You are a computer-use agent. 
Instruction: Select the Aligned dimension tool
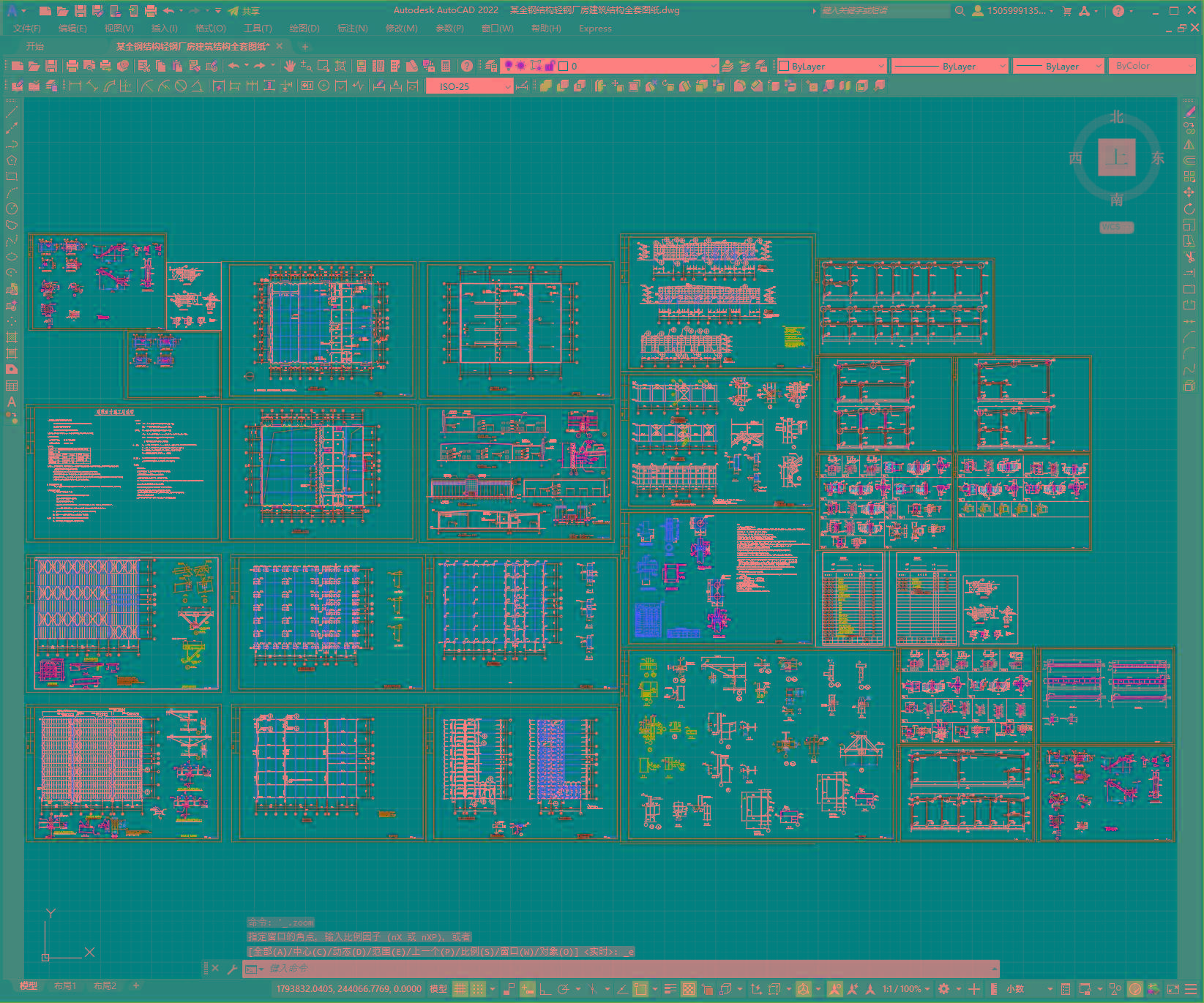92,86
